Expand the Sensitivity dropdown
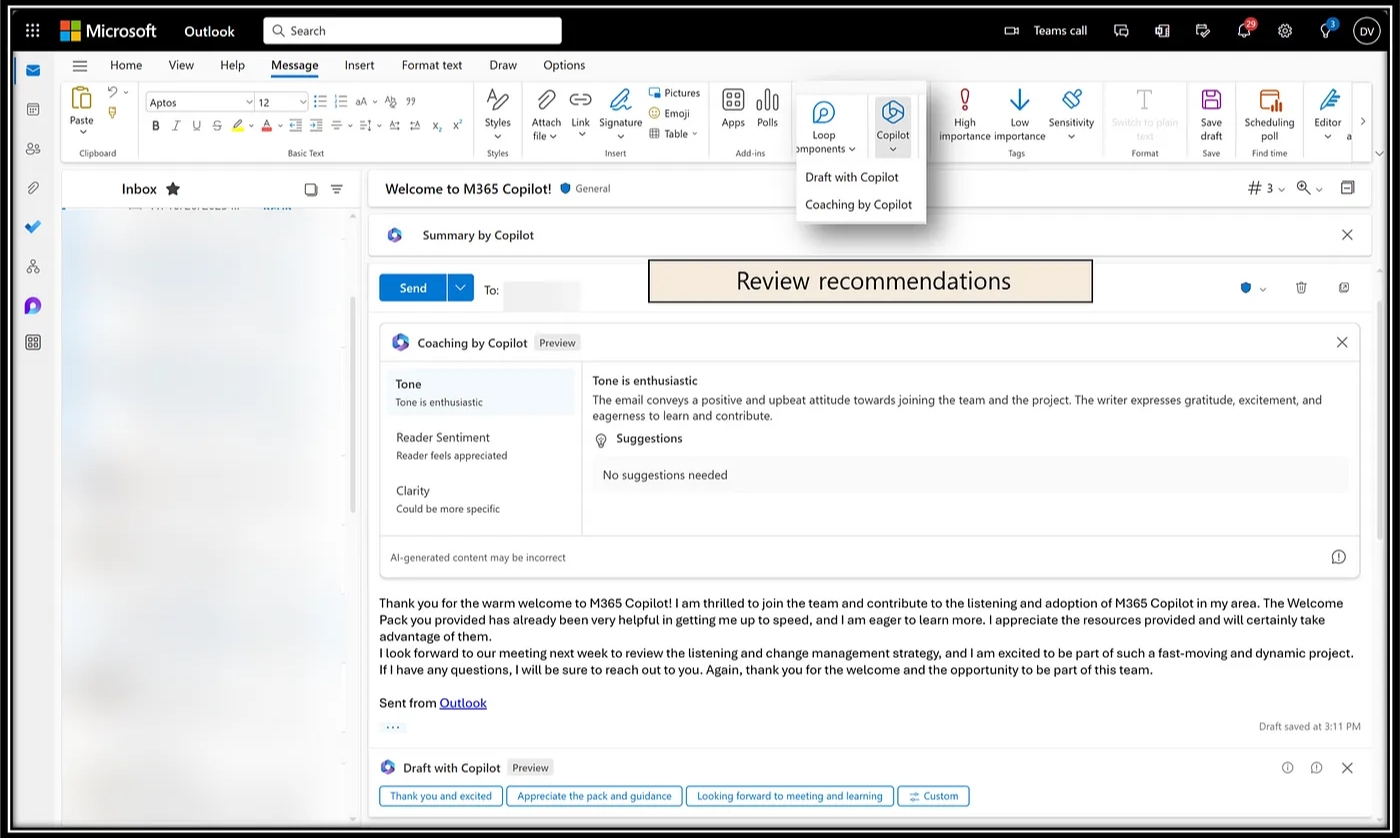The width and height of the screenshot is (1400, 838). pos(1071,136)
